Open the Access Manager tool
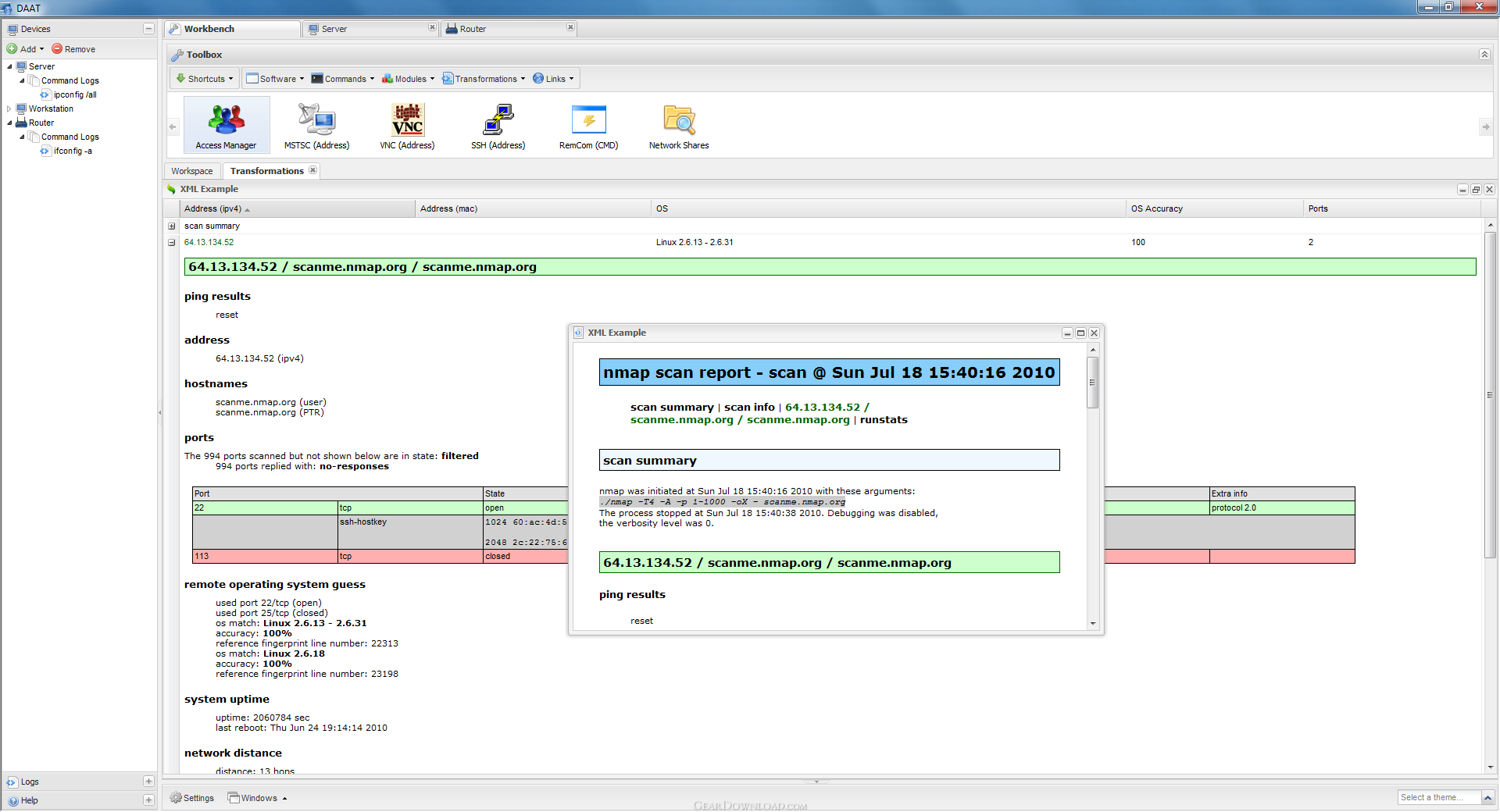Screen dimensions: 1500x812 [227, 125]
